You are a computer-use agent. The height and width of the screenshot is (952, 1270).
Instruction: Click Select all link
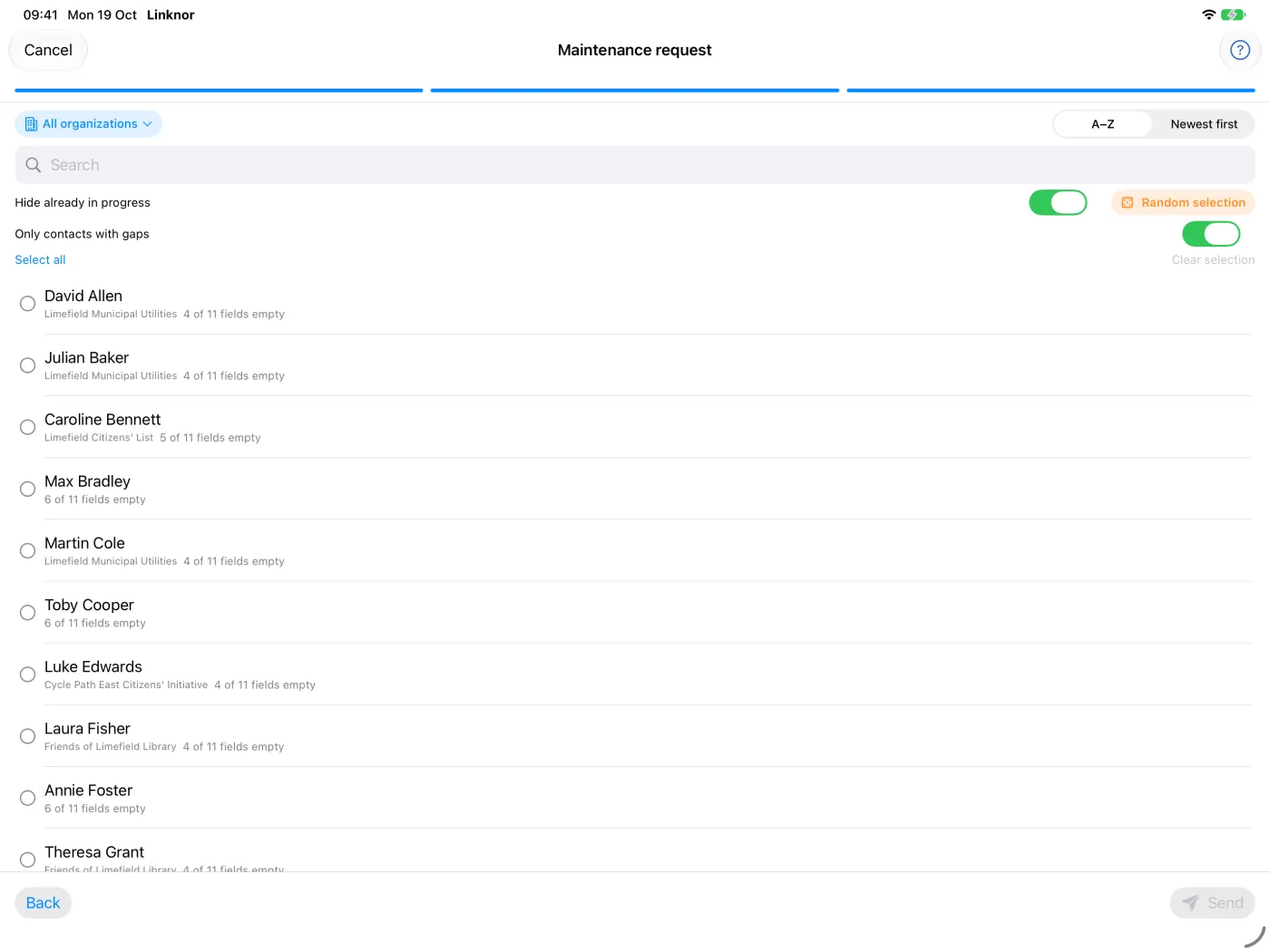40,260
